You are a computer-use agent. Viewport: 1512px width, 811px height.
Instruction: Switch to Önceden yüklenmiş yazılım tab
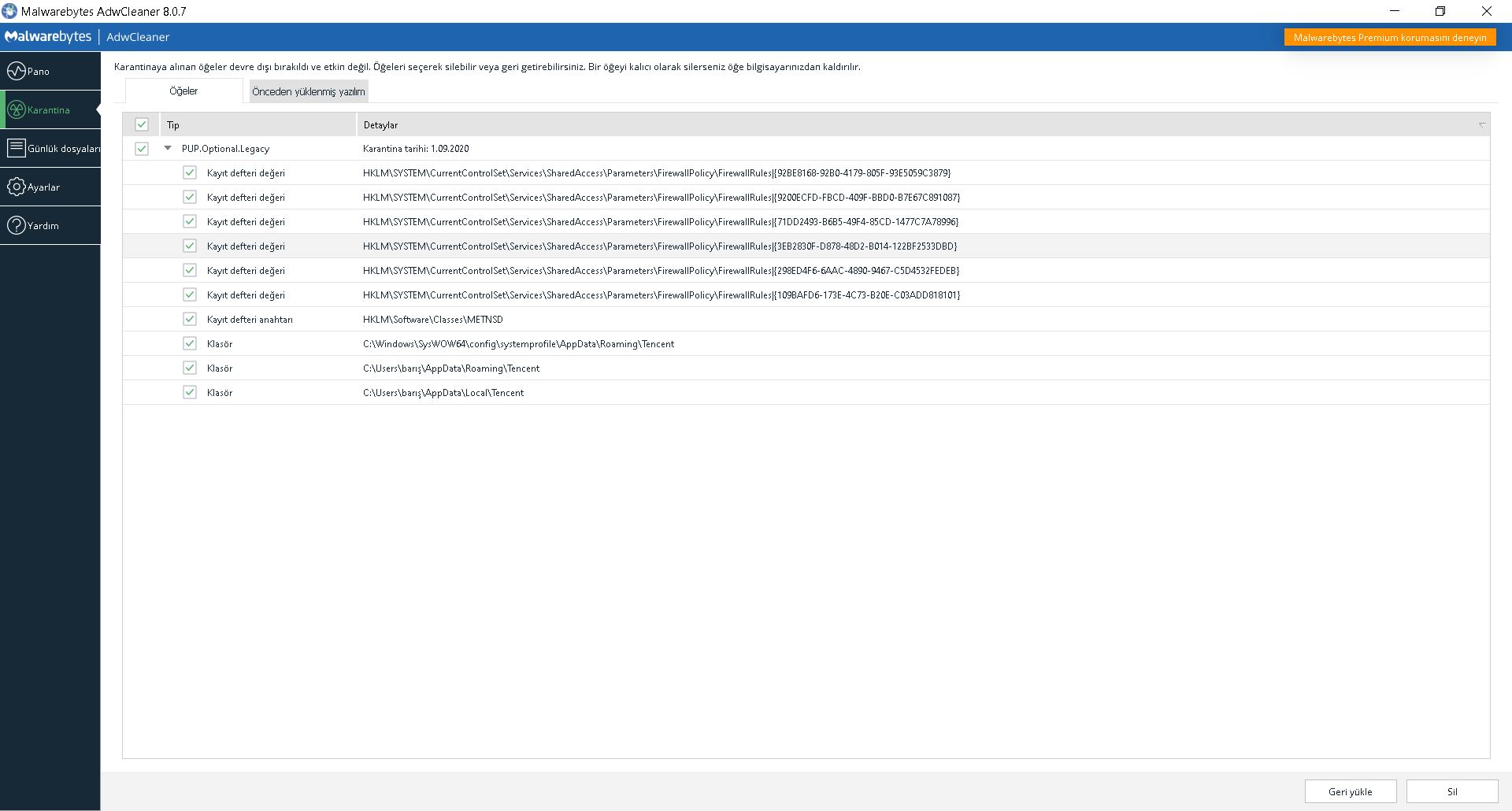[x=309, y=91]
